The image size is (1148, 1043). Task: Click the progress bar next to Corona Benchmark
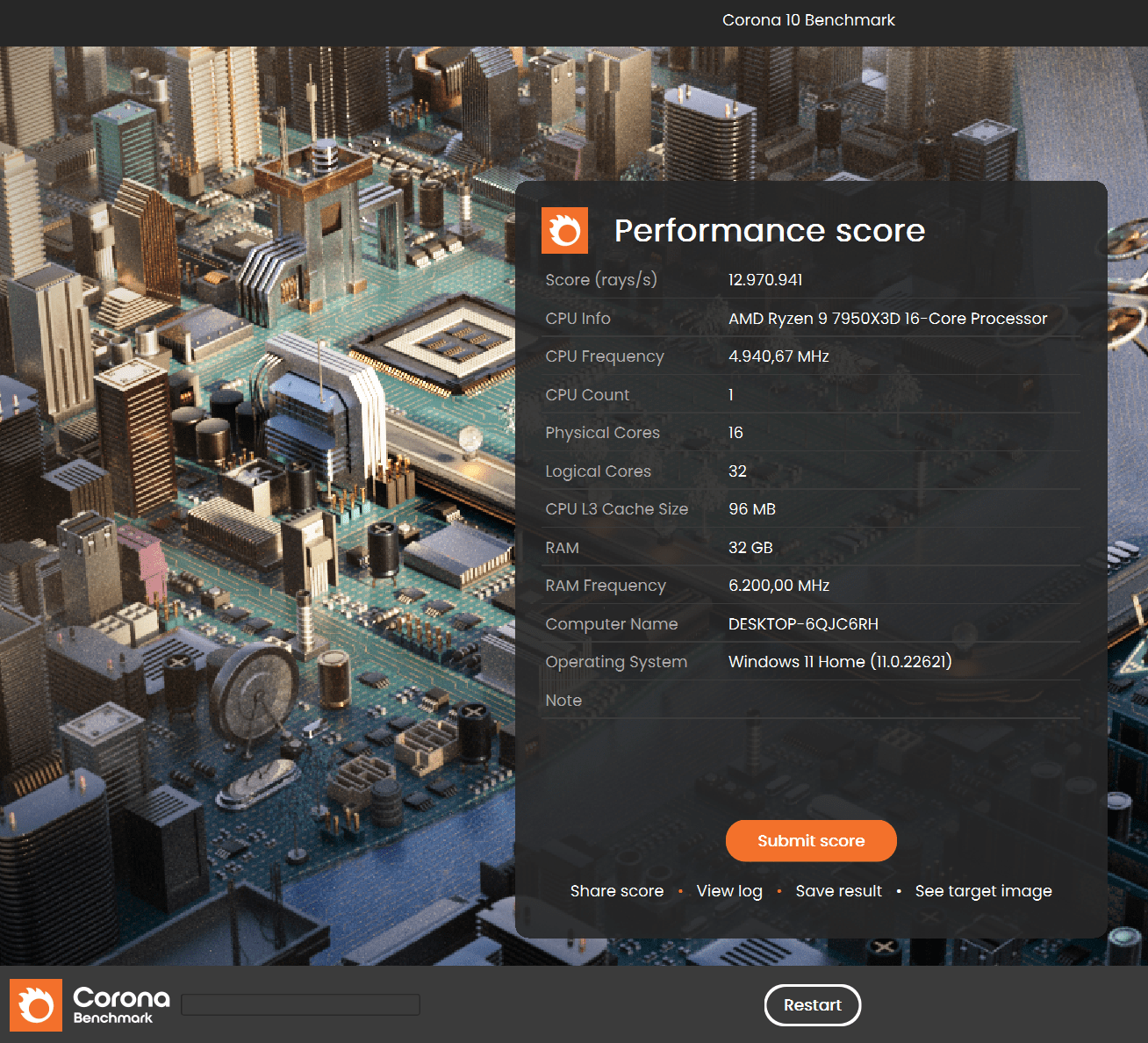[x=300, y=1005]
